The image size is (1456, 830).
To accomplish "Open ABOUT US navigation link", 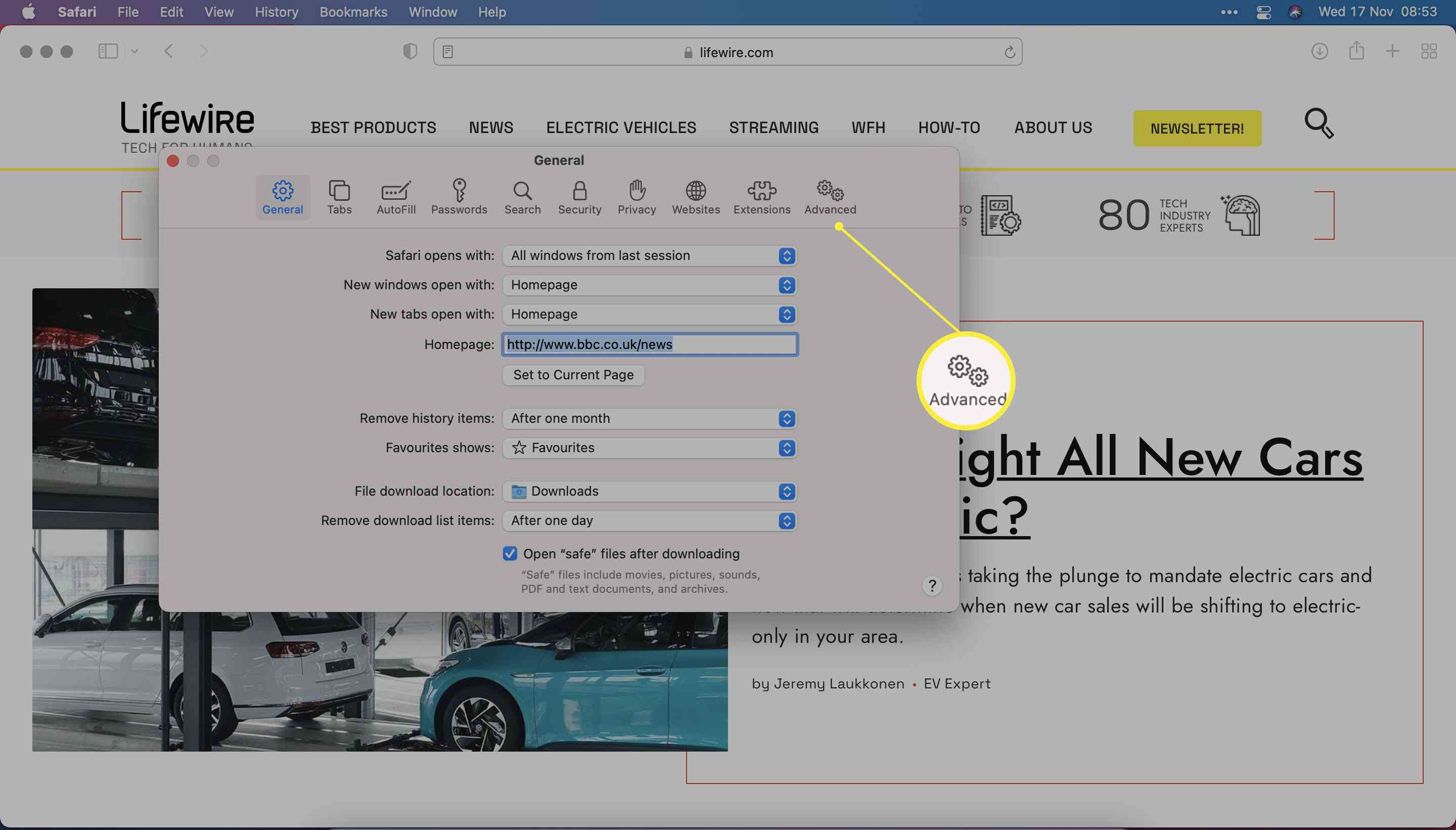I will point(1053,127).
